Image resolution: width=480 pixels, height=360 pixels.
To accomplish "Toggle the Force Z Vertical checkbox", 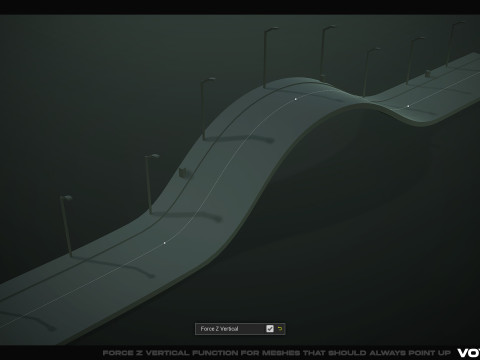I will (270, 329).
